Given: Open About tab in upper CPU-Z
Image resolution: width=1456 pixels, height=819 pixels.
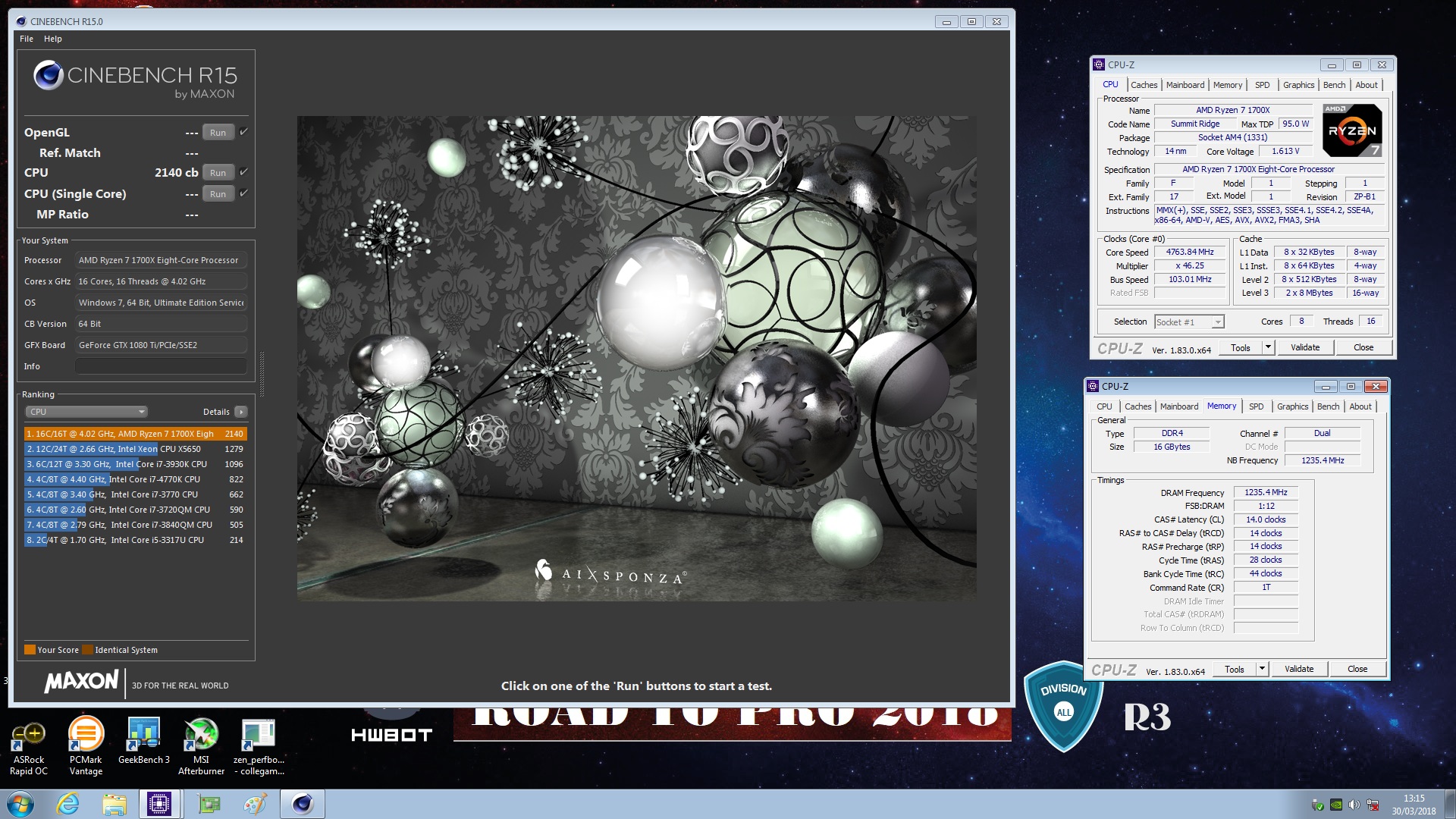Looking at the screenshot, I should 1367,85.
